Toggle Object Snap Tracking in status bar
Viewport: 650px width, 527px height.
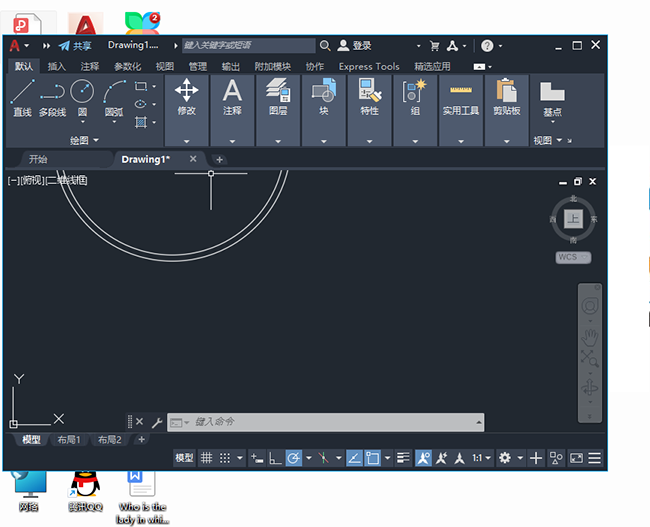coord(354,458)
